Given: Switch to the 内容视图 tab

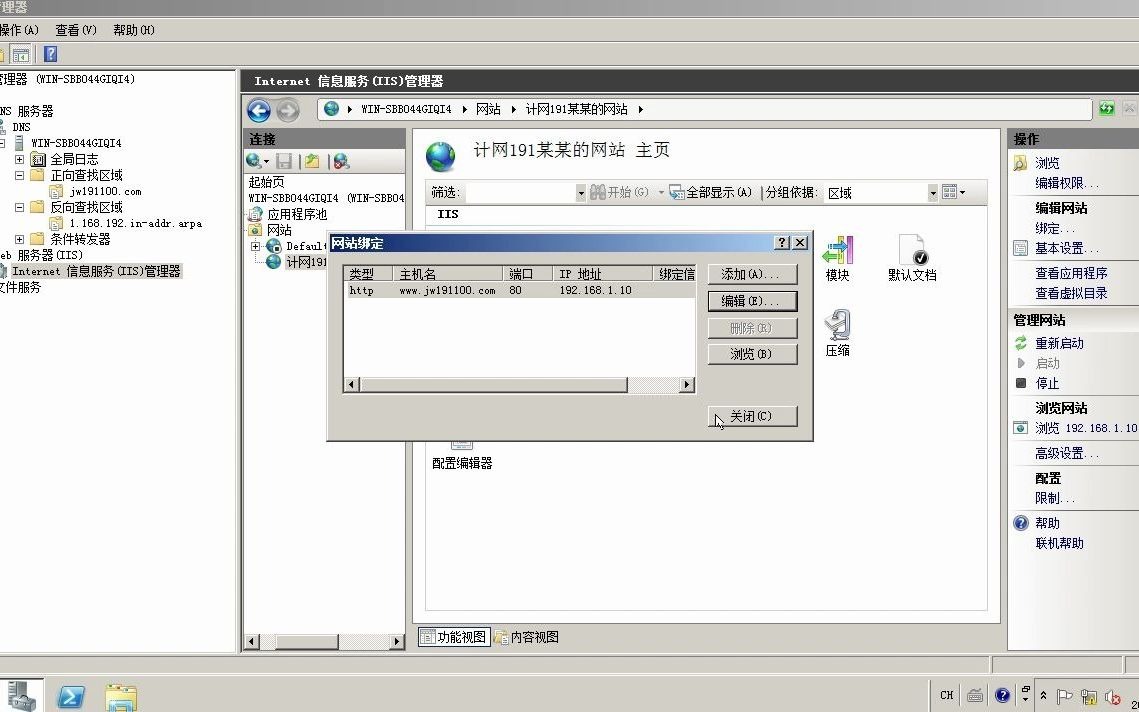Looking at the screenshot, I should point(527,637).
